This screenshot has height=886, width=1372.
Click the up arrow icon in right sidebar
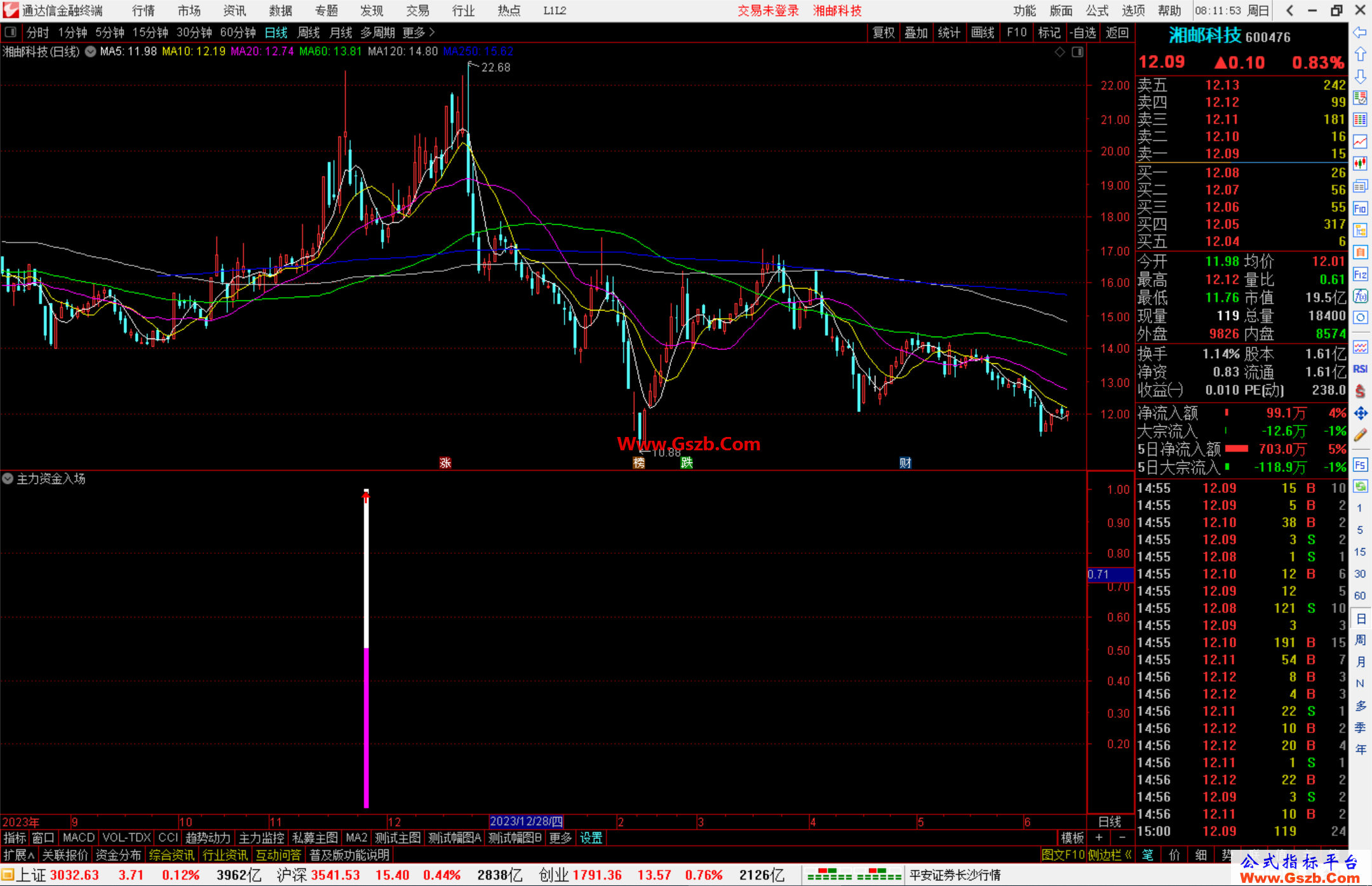click(x=1360, y=55)
